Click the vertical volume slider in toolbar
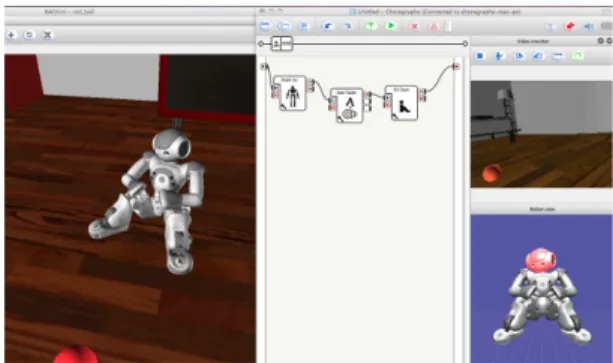 448,26
